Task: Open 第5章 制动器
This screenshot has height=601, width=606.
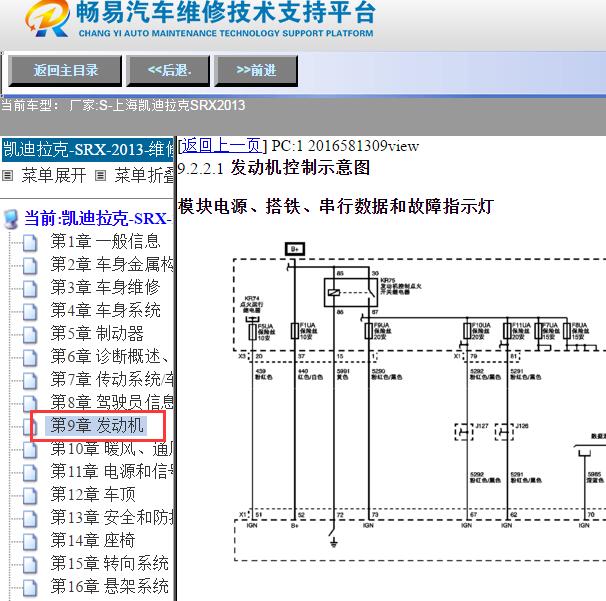Action: coord(97,334)
